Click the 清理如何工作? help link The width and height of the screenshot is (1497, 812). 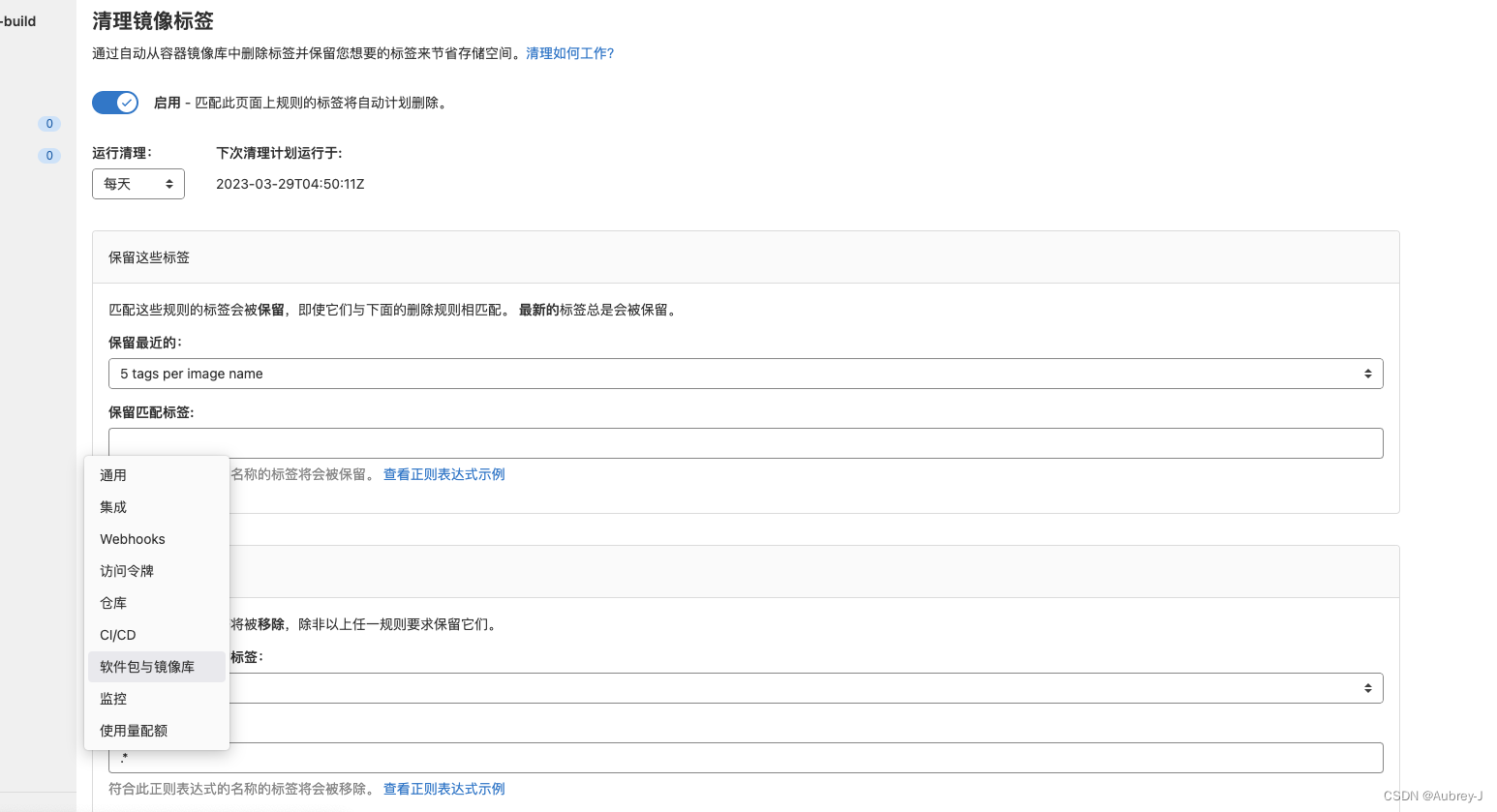point(569,53)
